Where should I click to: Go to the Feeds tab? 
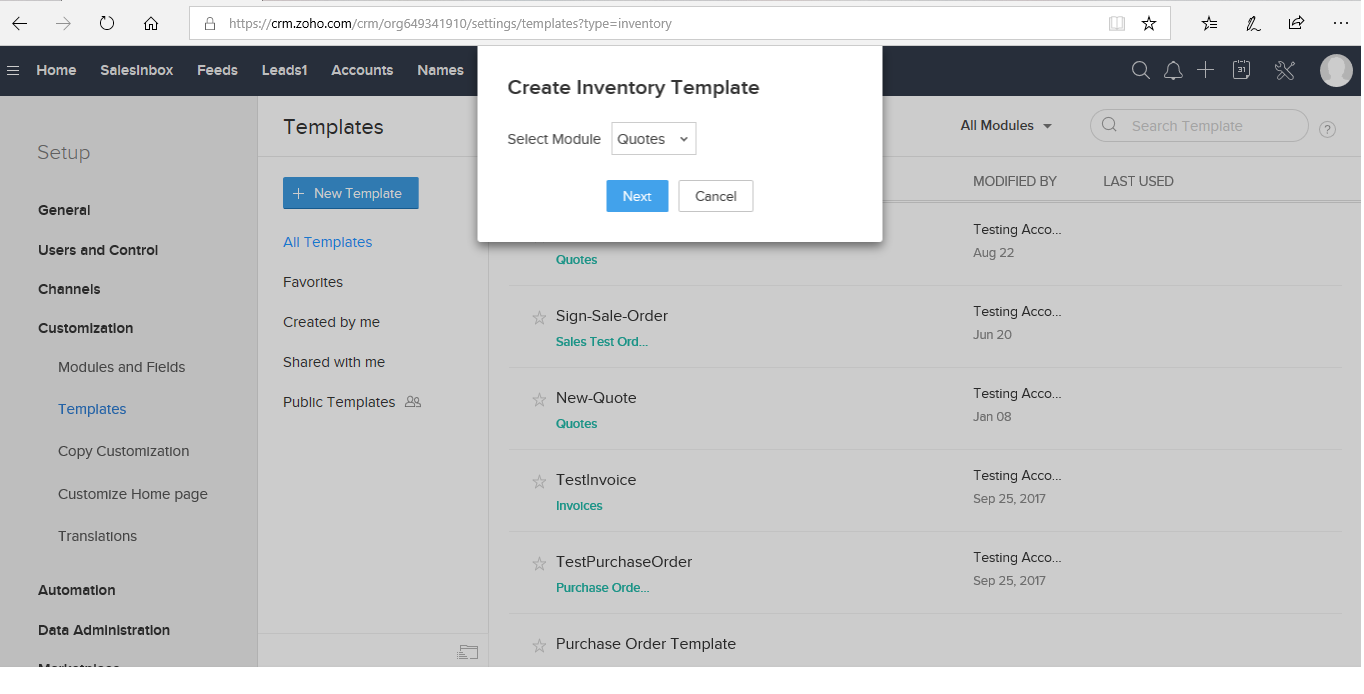(217, 70)
